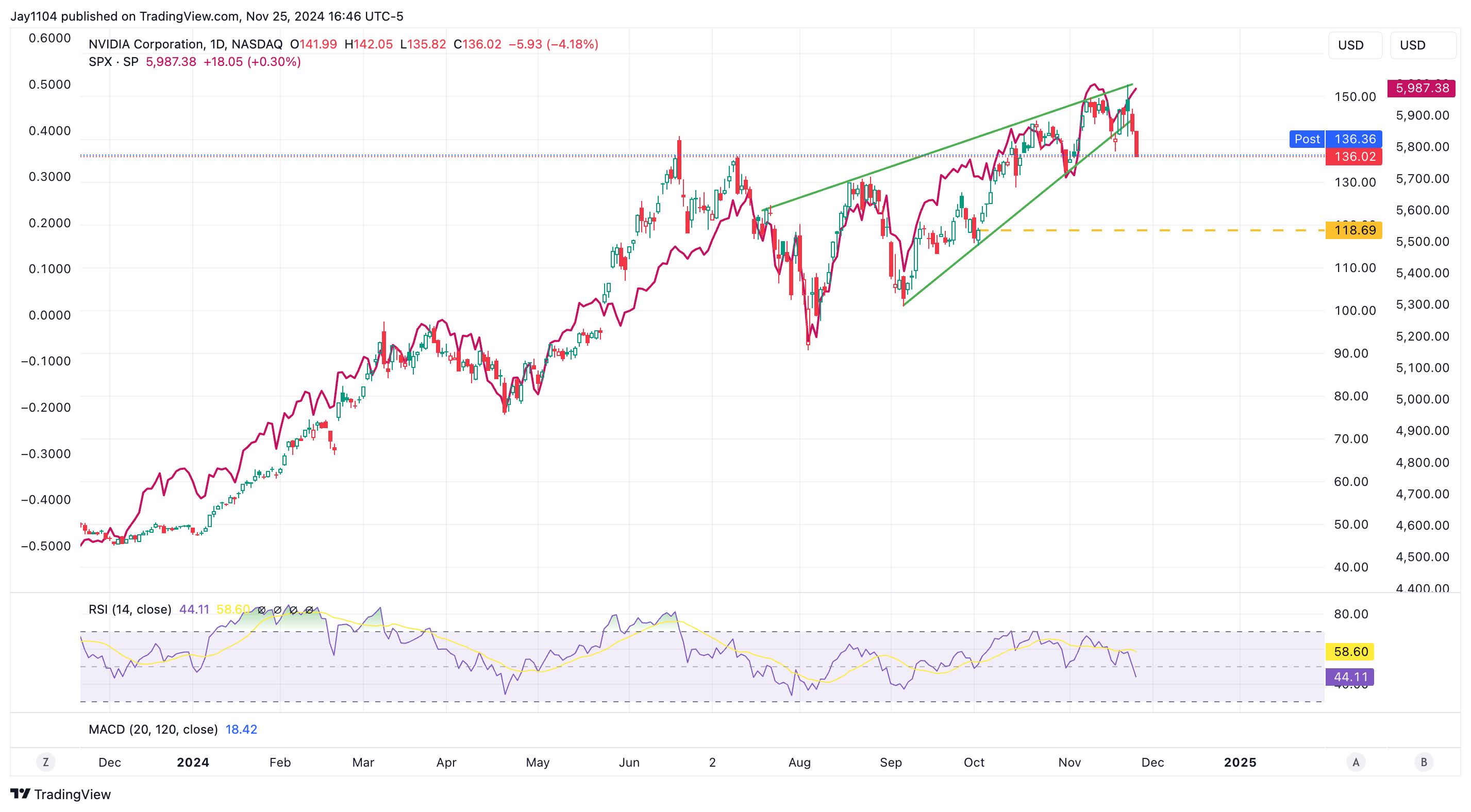Viewport: 1471px width, 812px height.
Task: Click the Oct label on the time axis
Action: [x=974, y=763]
